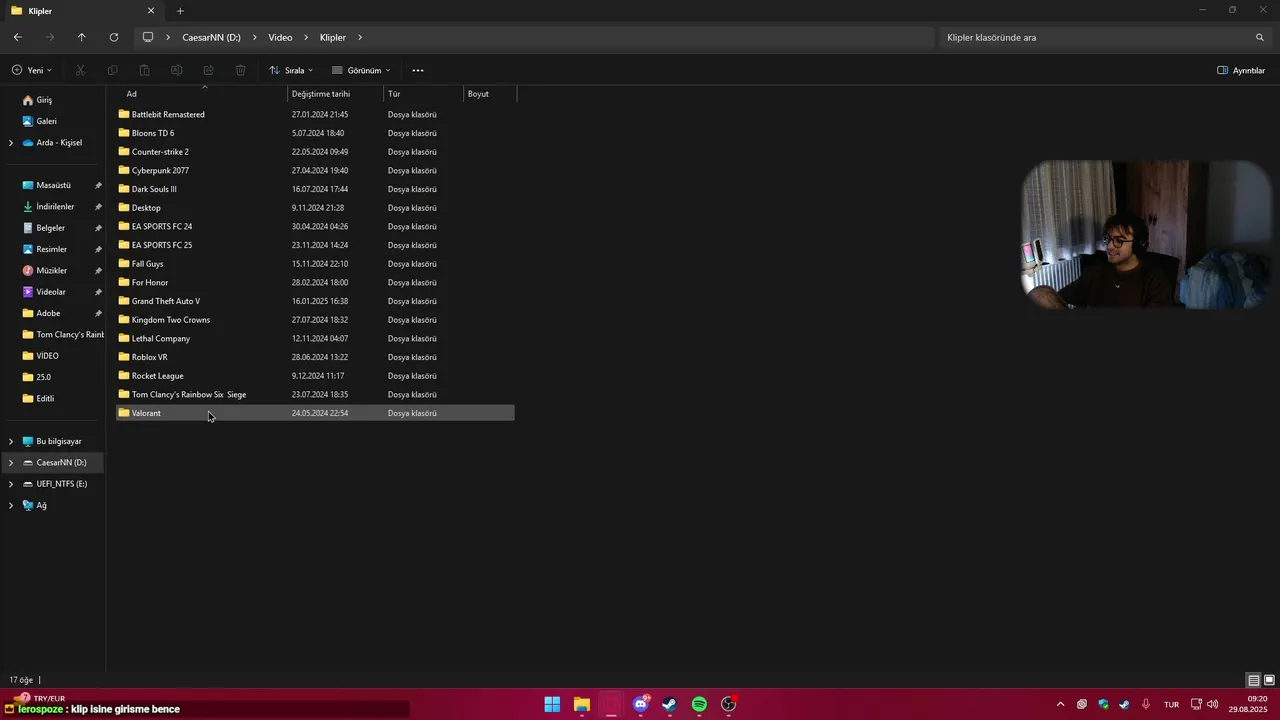Click the rename icon in toolbar
This screenshot has height=720, width=1280.
(x=176, y=70)
